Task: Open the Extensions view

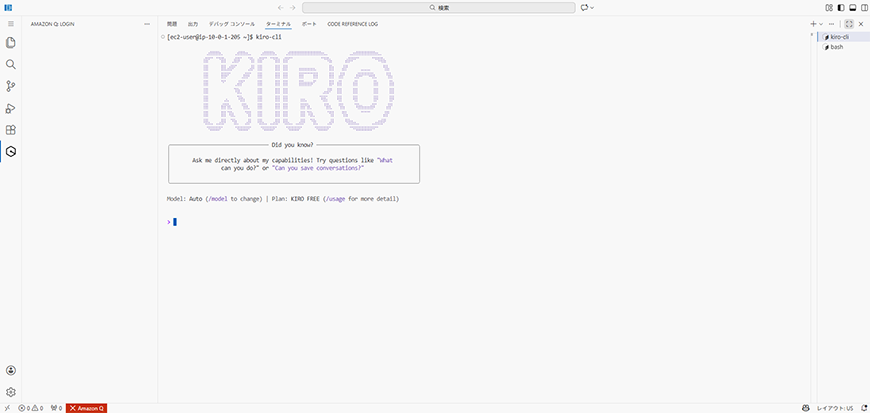Action: [x=11, y=130]
